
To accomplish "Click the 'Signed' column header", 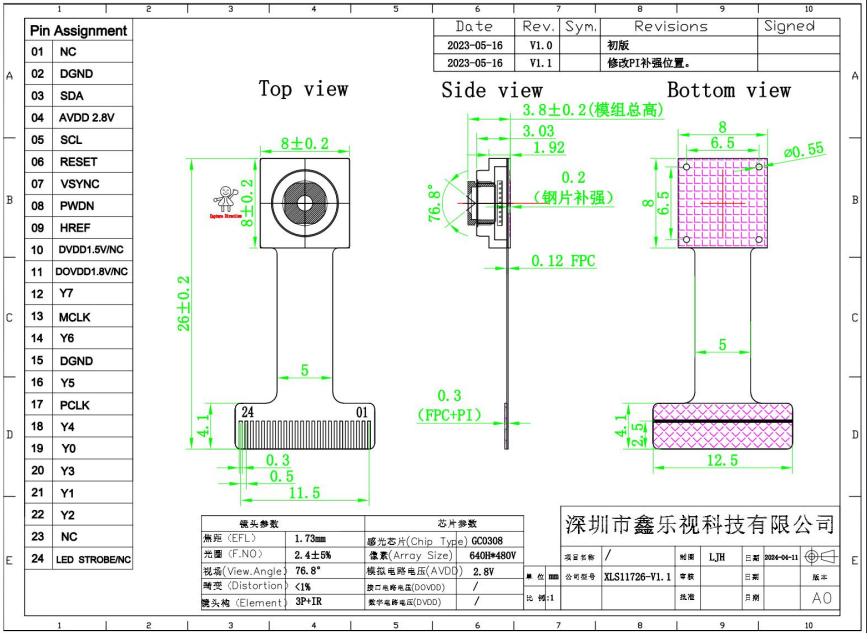I will pyautogui.click(x=789, y=26).
